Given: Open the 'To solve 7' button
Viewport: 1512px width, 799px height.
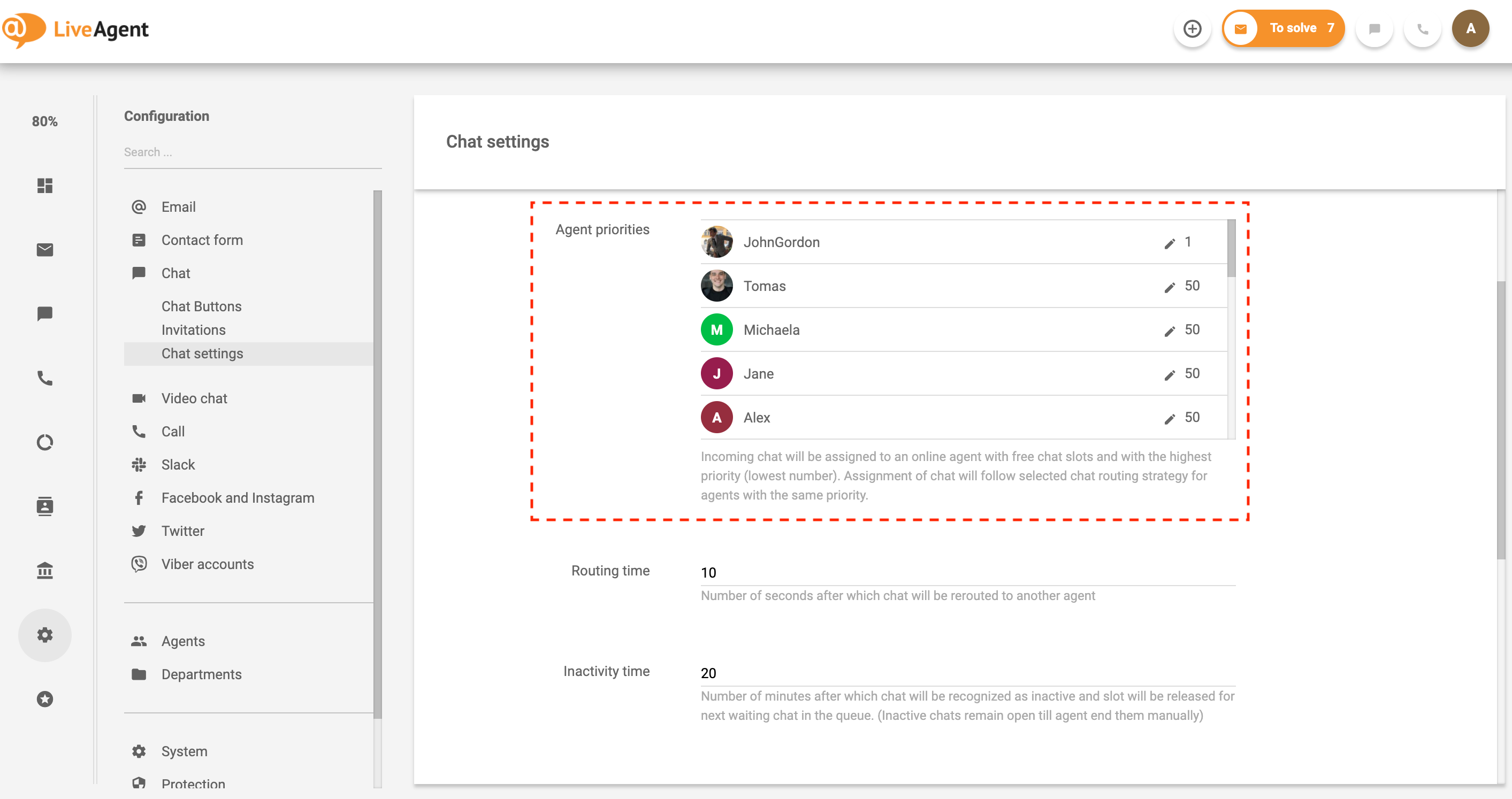Looking at the screenshot, I should (x=1283, y=28).
